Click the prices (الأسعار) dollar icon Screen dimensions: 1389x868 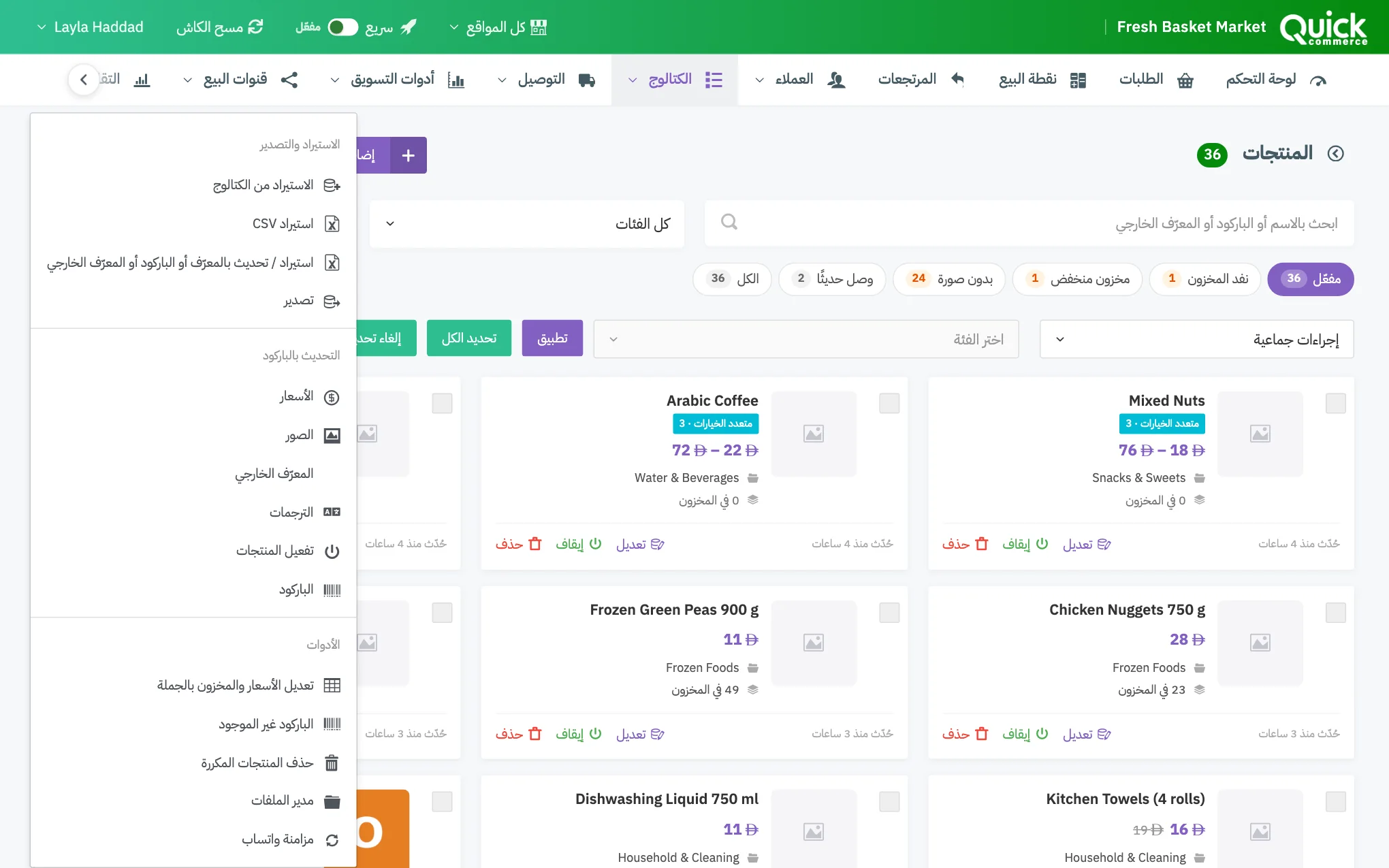332,397
